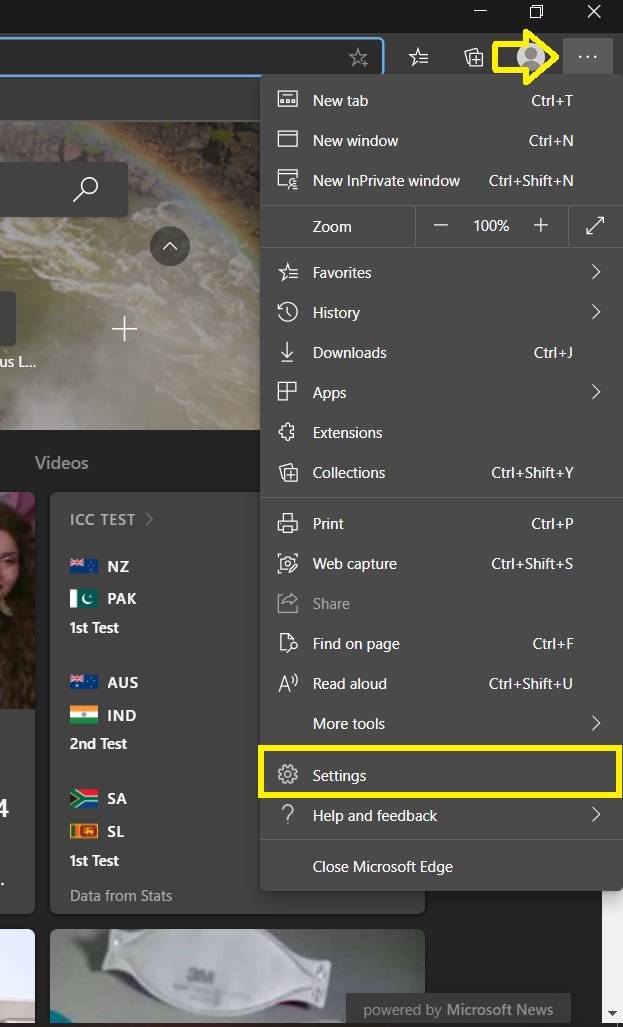
Task: Switch to the Videos feed tab
Action: point(62,463)
